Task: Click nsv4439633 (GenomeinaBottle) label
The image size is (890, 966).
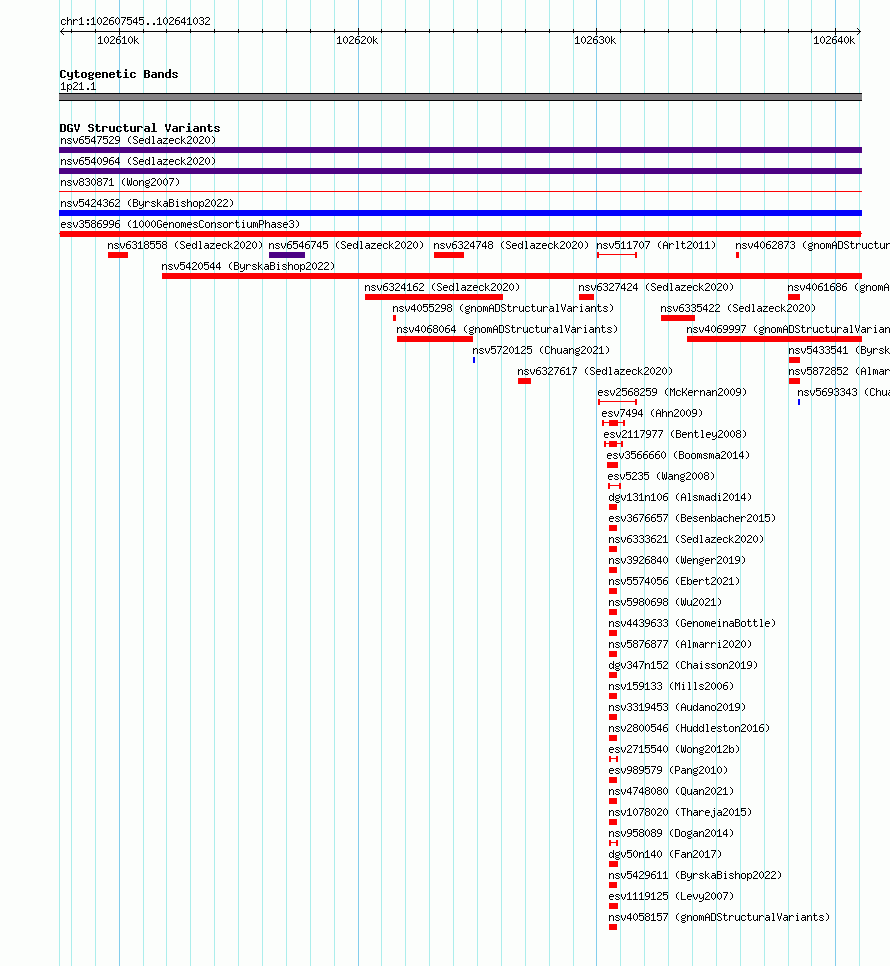Action: click(x=692, y=623)
